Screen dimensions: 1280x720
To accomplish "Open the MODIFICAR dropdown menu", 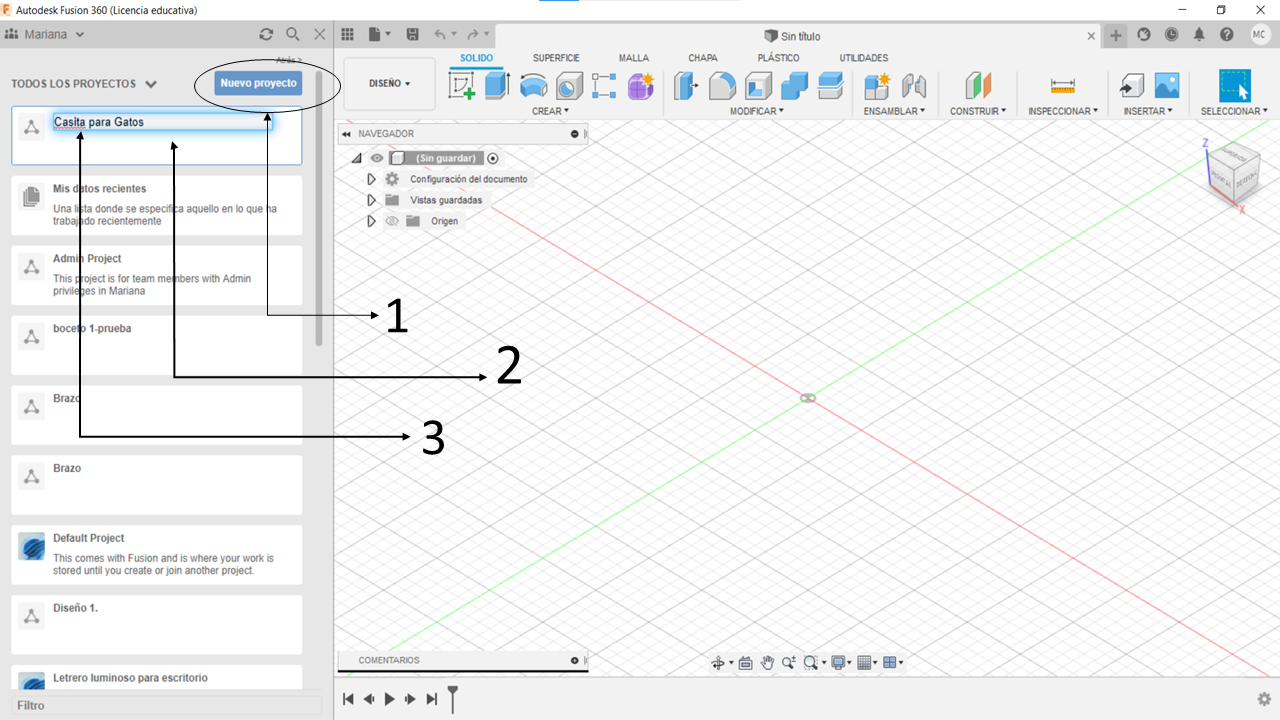I will [756, 111].
